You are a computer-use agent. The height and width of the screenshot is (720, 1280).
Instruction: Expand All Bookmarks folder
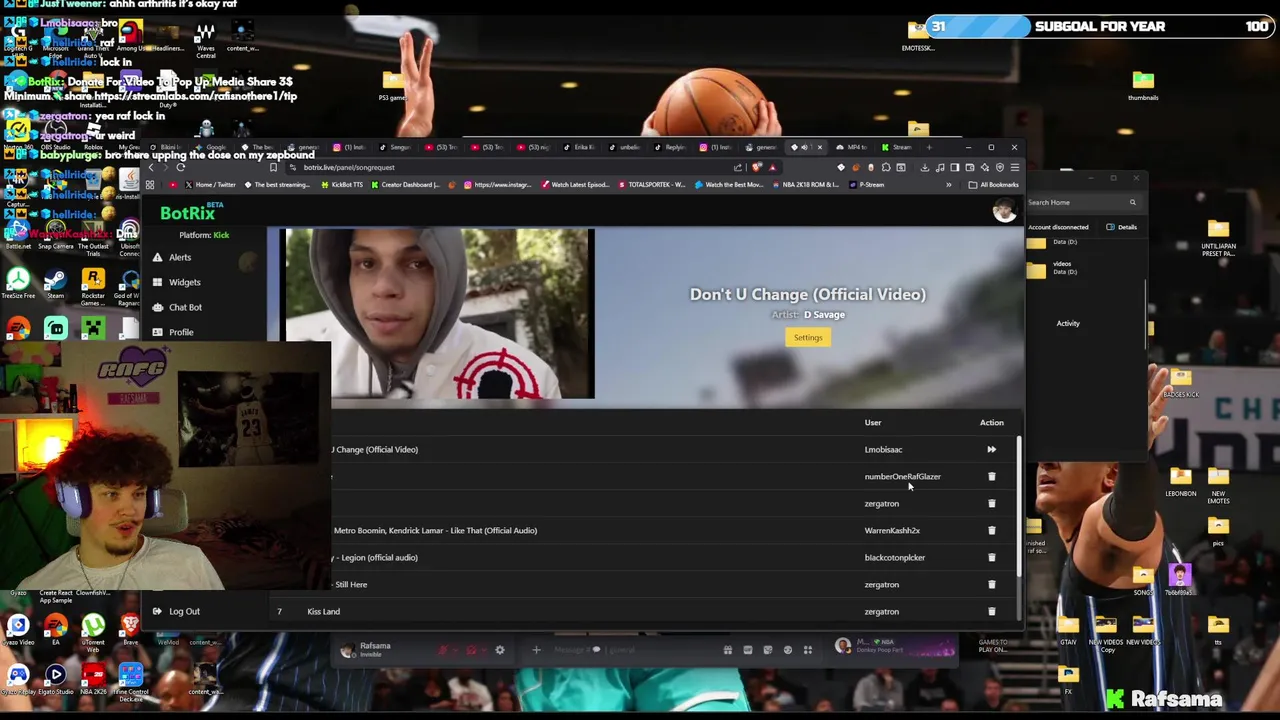(993, 184)
